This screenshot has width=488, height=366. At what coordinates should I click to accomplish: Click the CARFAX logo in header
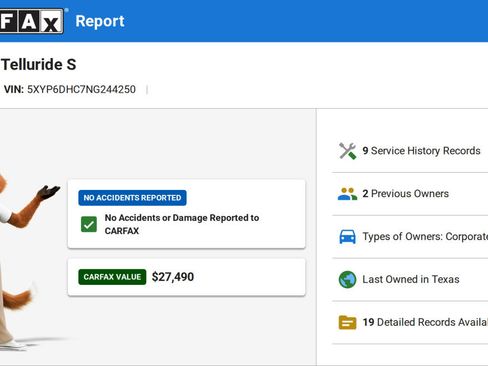point(32,21)
